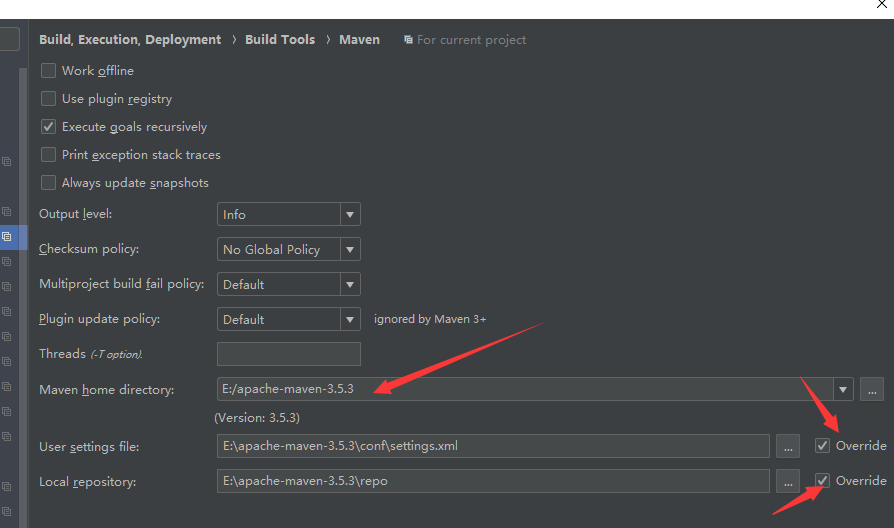Screen dimensions: 894x528
Task: Uncheck Override for User settings file
Action: coord(822,446)
